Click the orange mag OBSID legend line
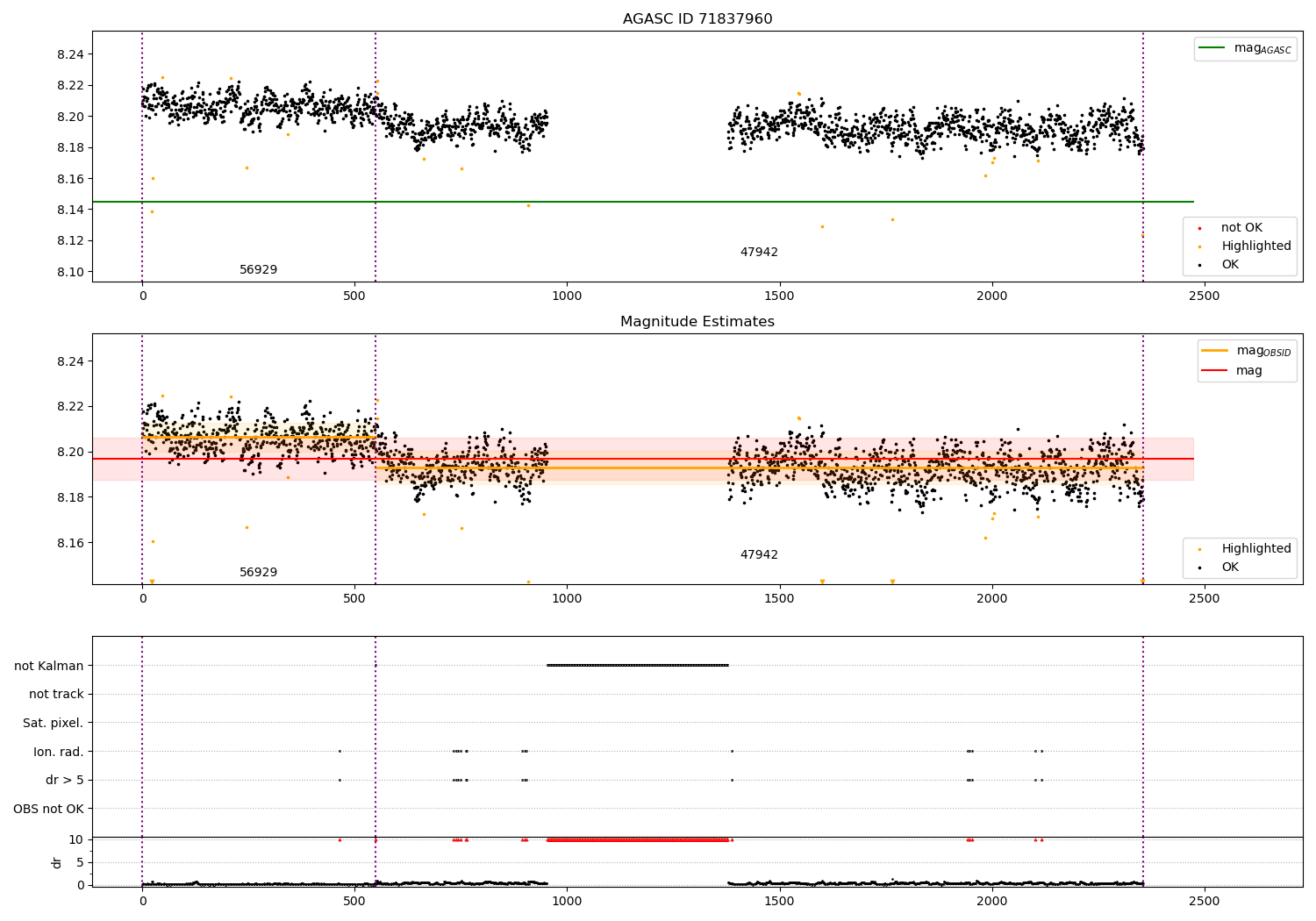 (x=1215, y=351)
